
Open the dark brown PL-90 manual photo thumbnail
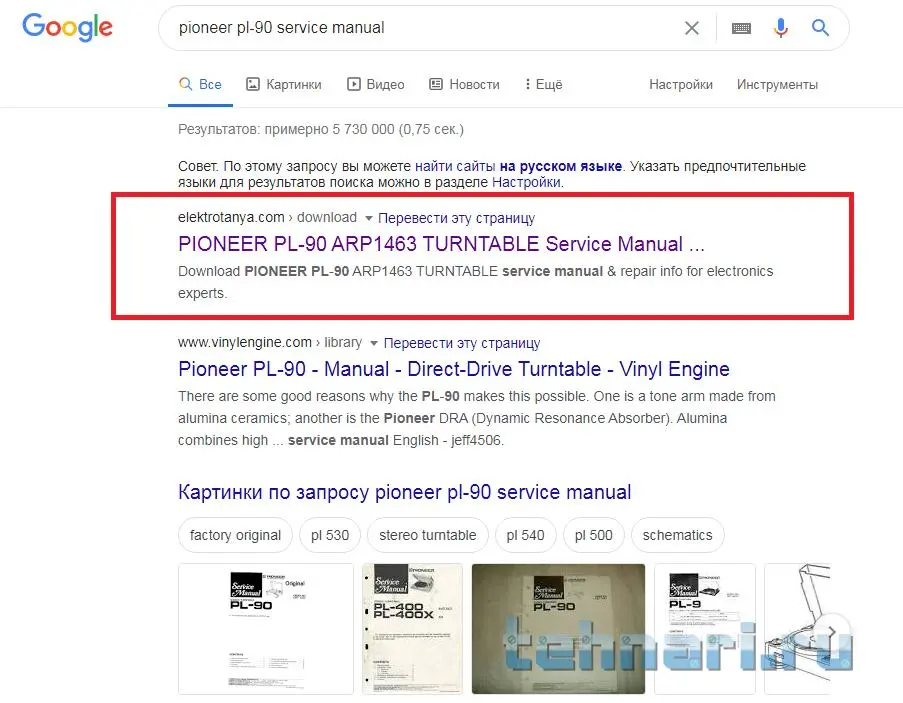(x=558, y=629)
